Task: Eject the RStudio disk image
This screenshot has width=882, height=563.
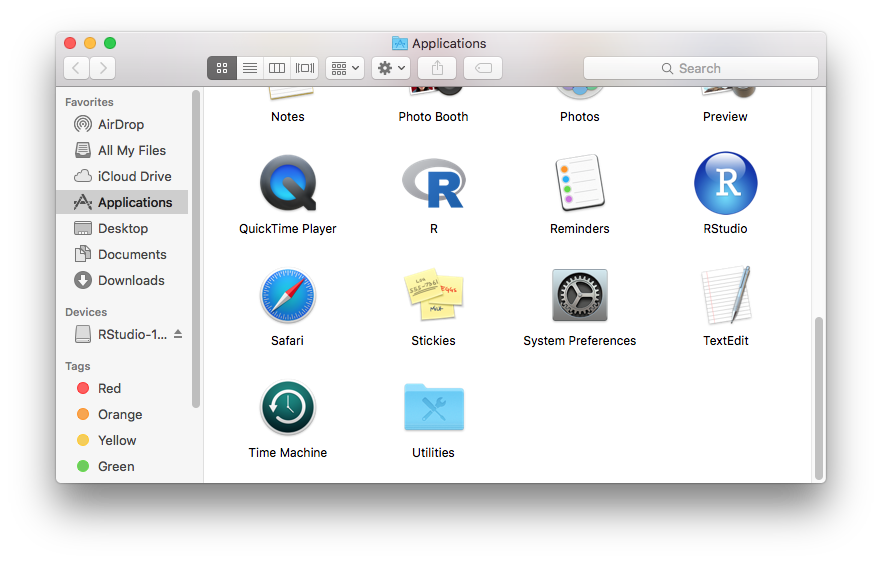Action: tap(178, 334)
